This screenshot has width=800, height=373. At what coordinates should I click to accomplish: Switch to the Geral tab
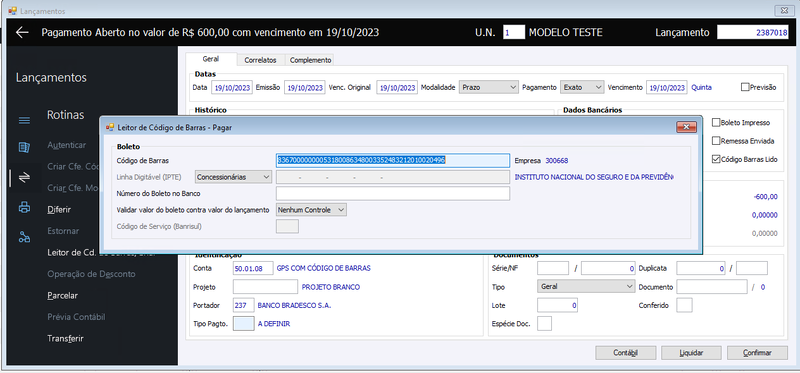[x=211, y=59]
